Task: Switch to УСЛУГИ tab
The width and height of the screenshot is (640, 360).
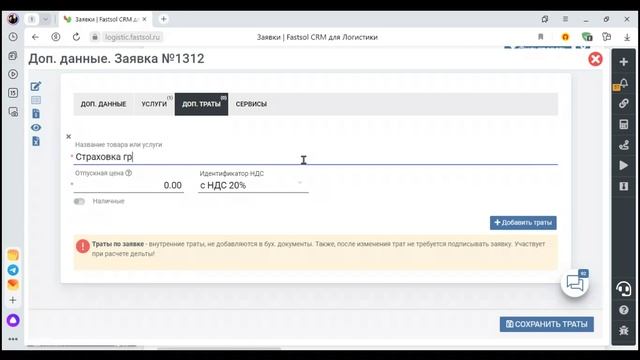Action: coord(154,104)
